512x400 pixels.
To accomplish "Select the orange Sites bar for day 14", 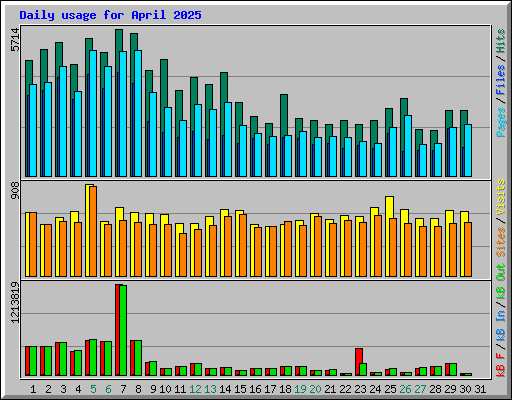I will [x=228, y=246].
